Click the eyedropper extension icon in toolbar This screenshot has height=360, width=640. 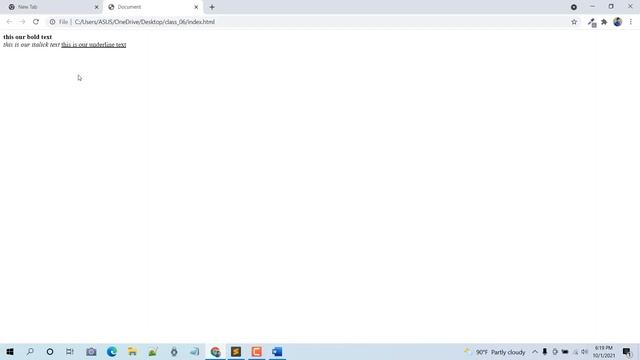click(x=592, y=22)
